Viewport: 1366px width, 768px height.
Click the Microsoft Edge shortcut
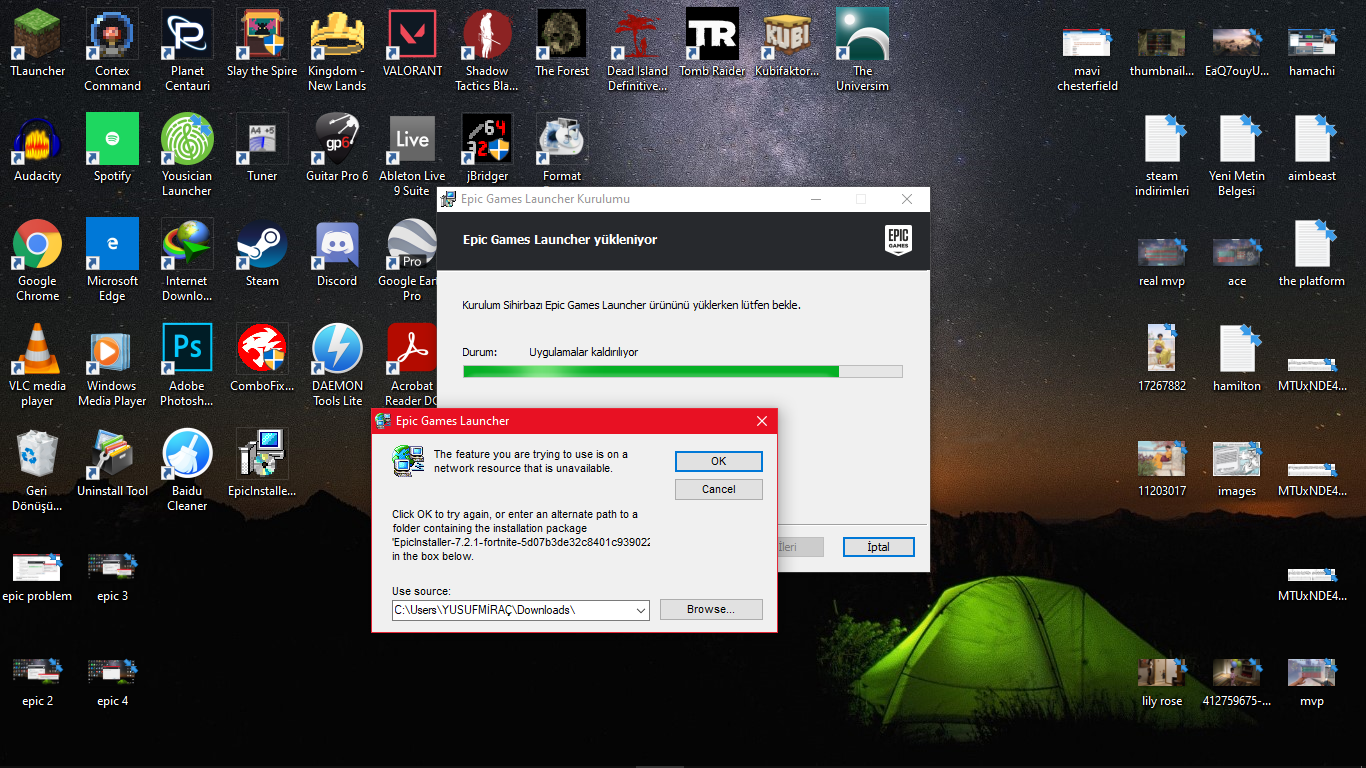112,245
